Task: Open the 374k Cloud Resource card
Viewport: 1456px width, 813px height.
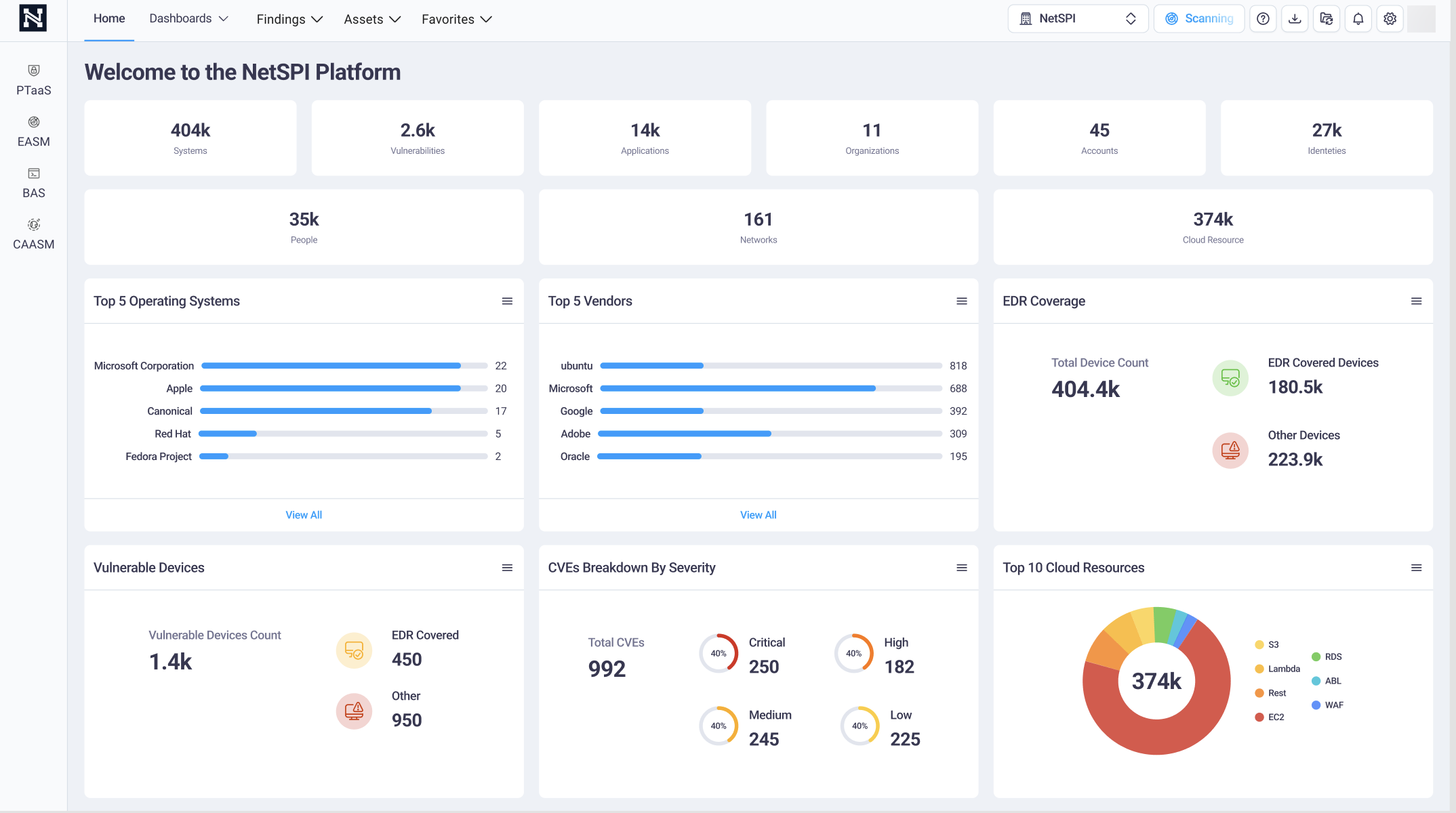Action: 1213,227
